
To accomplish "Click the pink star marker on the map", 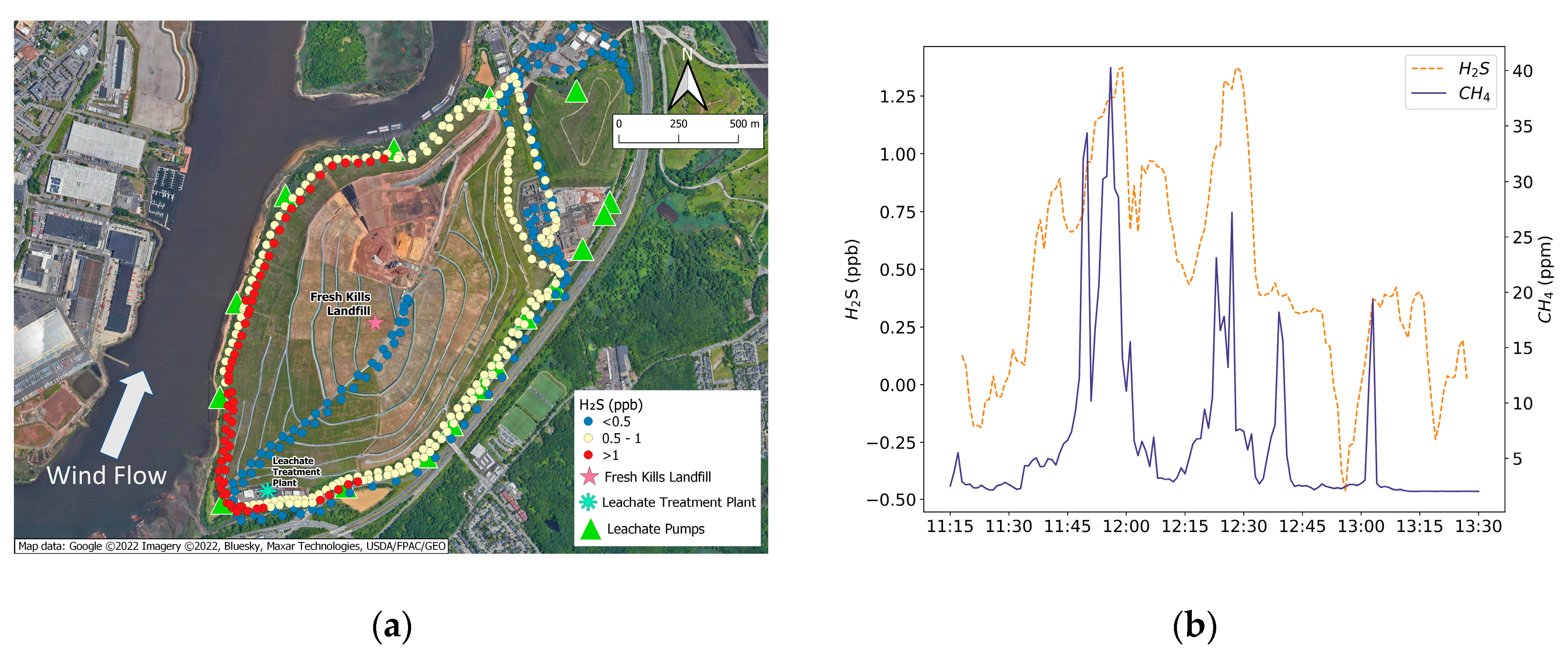I will [x=376, y=323].
